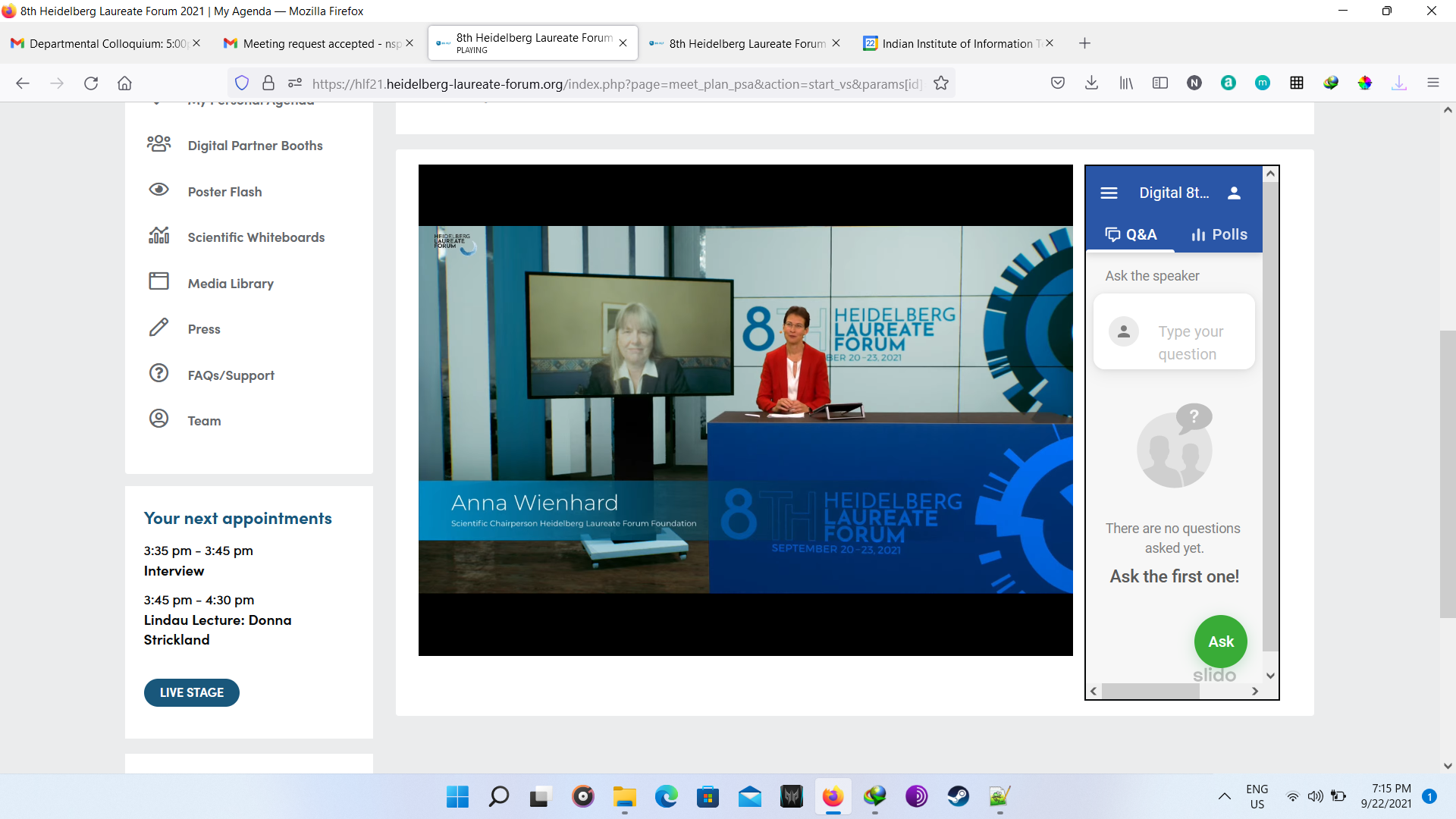Click the LIVE STAGE button
This screenshot has width=1456, height=819.
191,692
